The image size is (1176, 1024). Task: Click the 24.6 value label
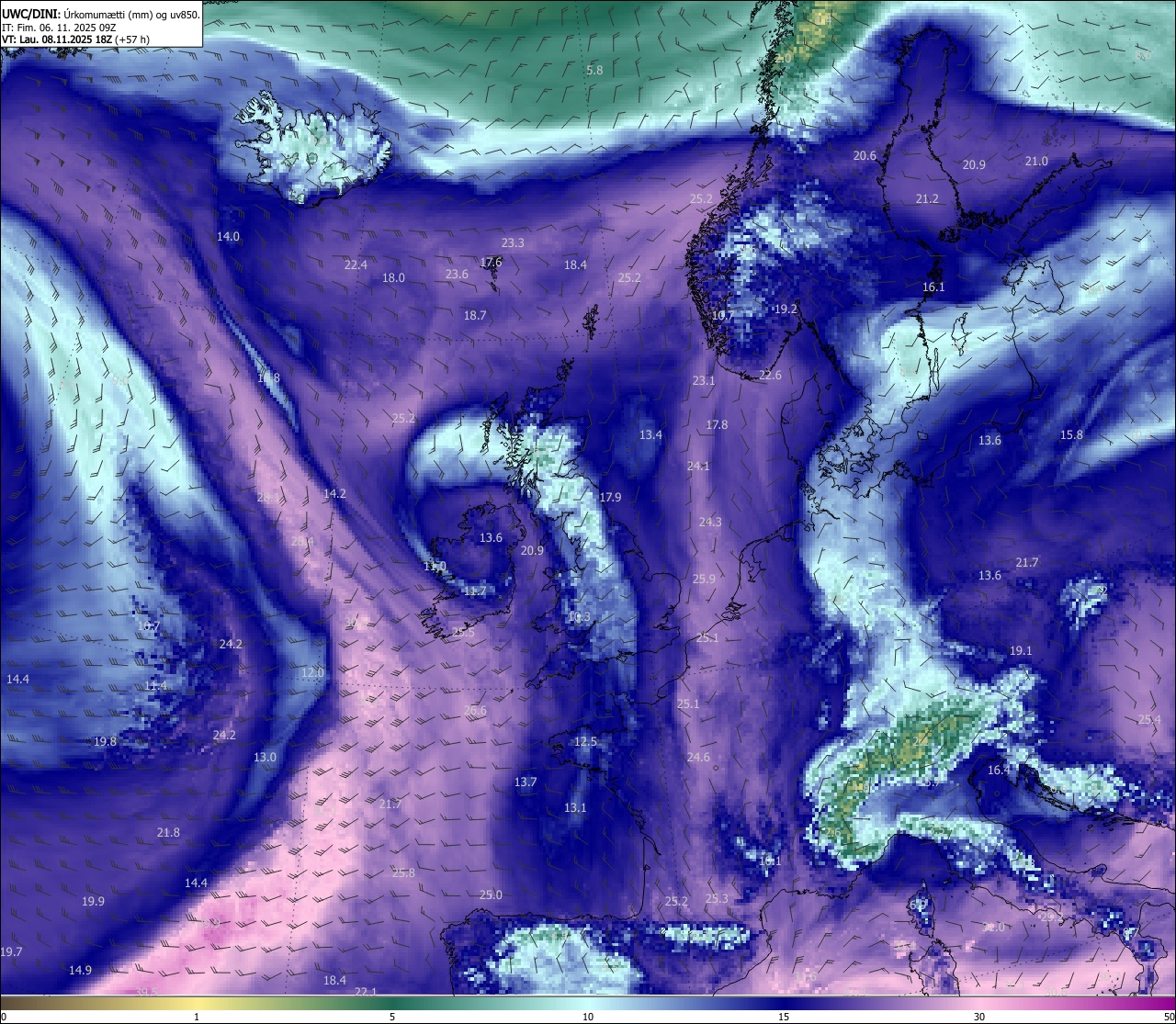tap(698, 758)
